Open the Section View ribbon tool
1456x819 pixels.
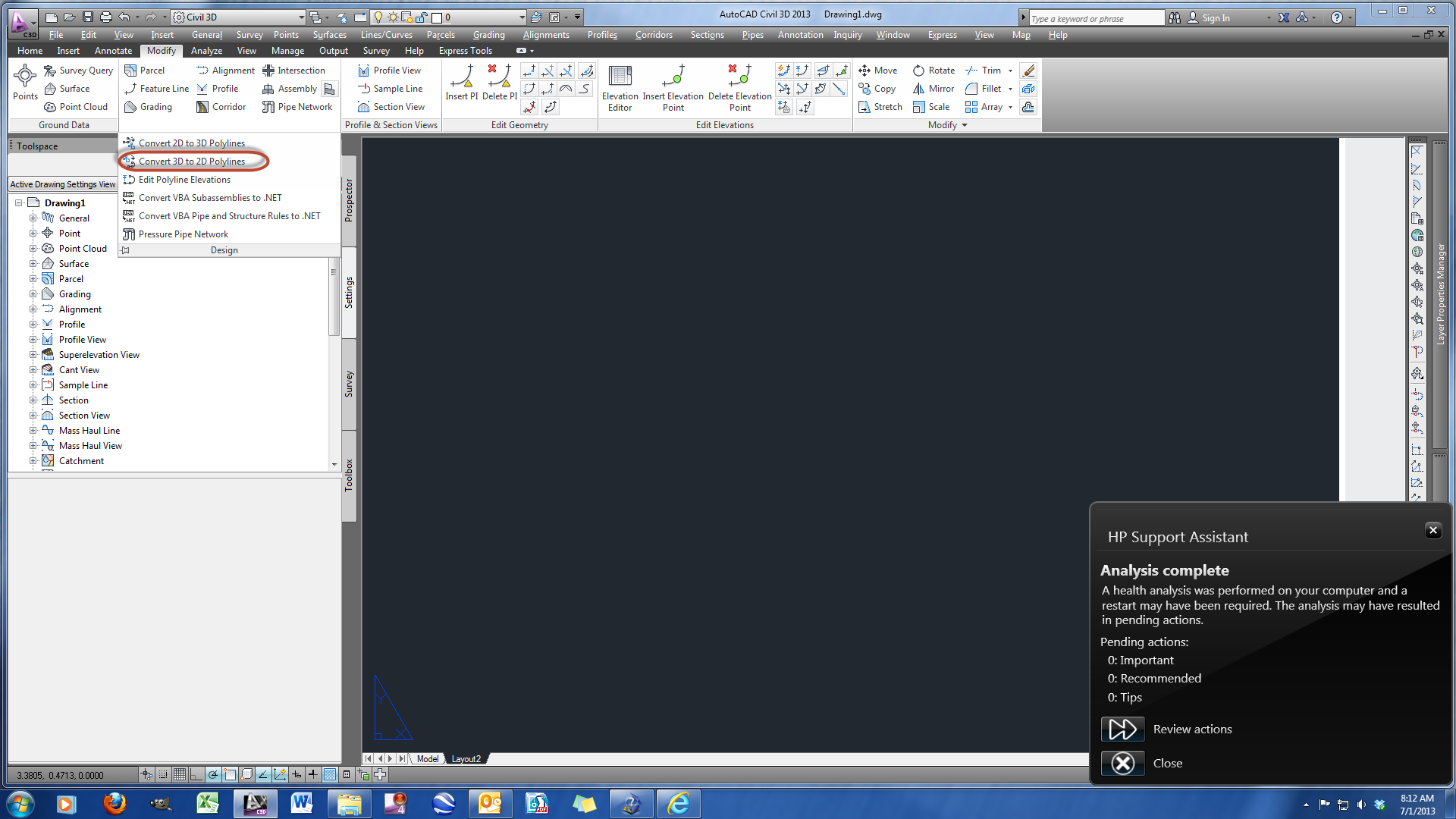click(x=391, y=107)
